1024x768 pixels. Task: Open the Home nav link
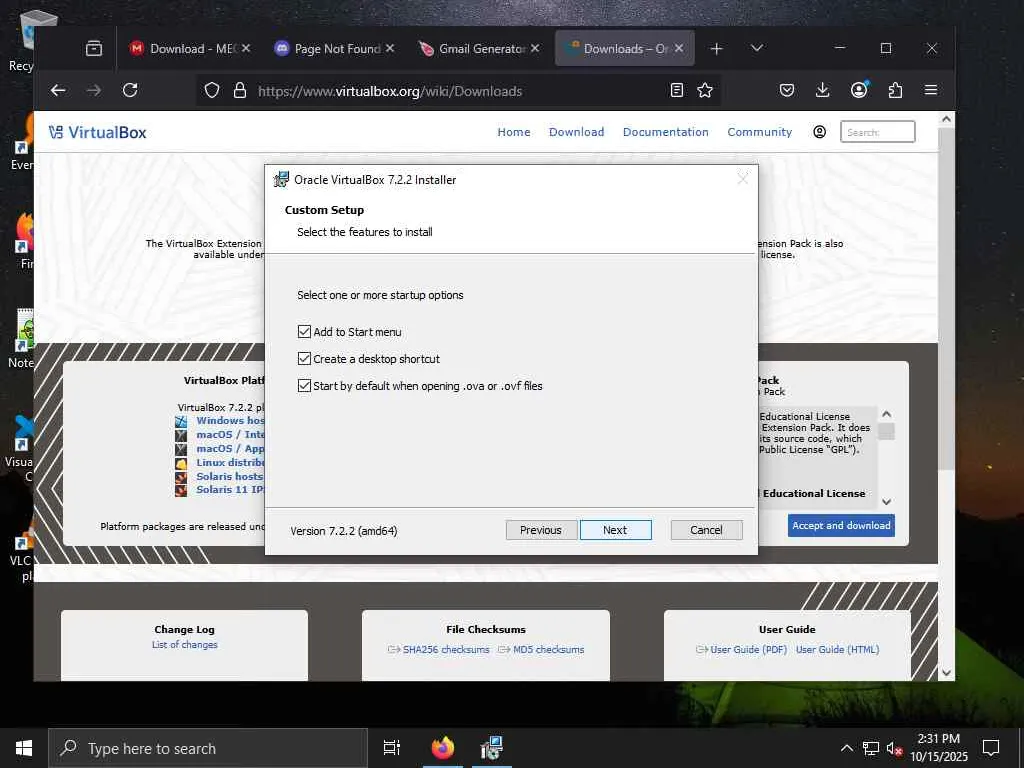point(514,132)
